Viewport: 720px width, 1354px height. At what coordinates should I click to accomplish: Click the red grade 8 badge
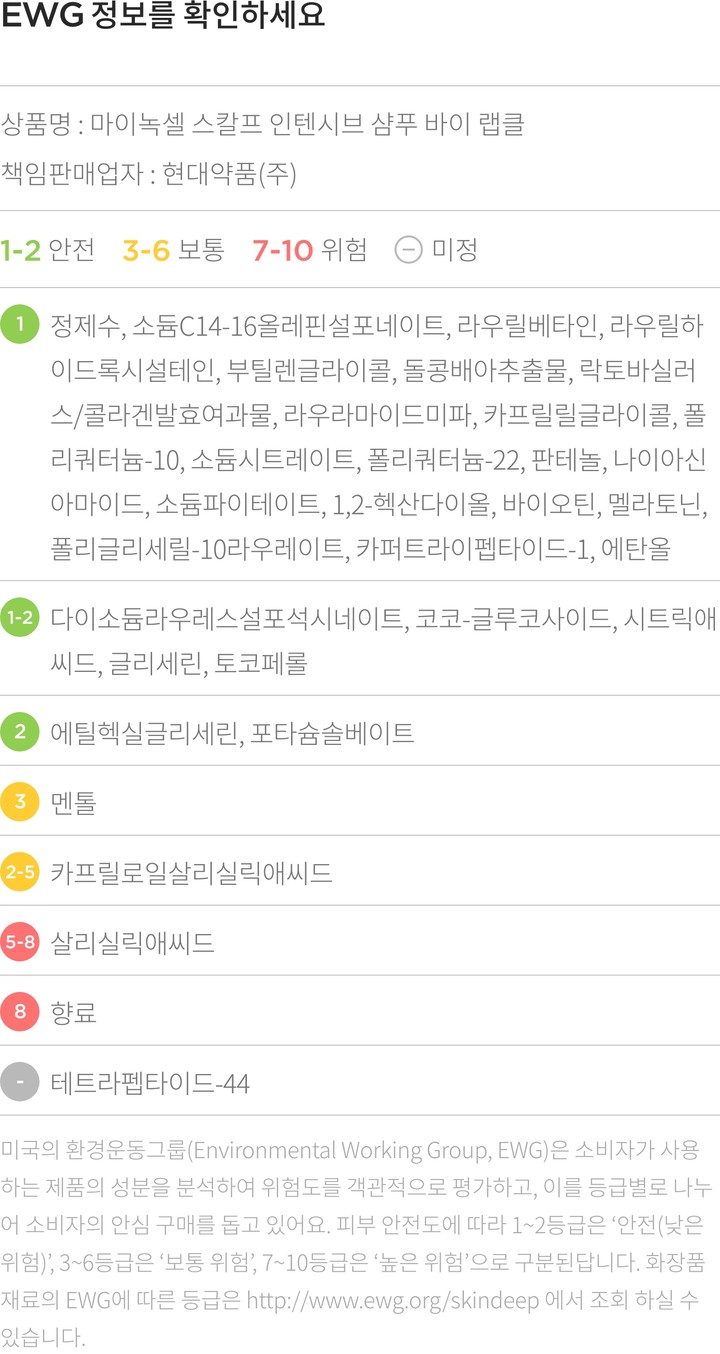tap(20, 1012)
